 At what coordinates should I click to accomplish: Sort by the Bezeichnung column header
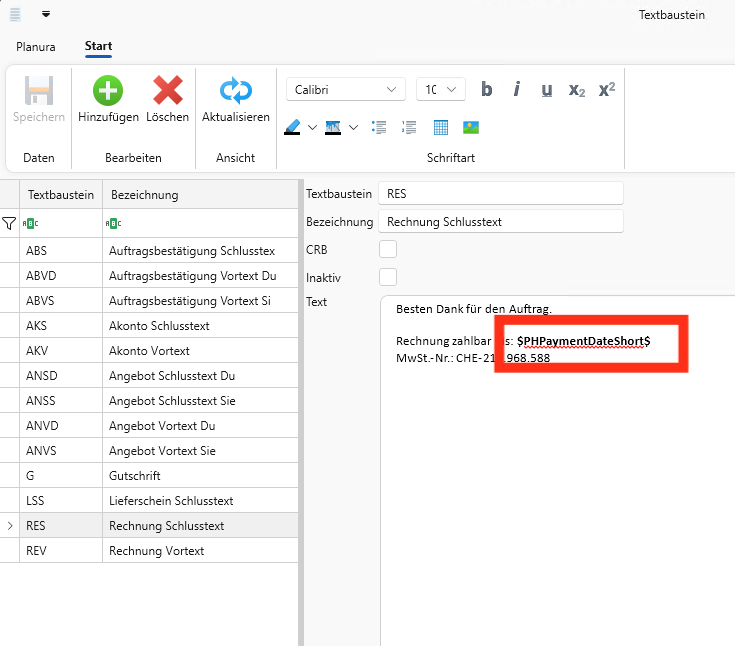200,195
